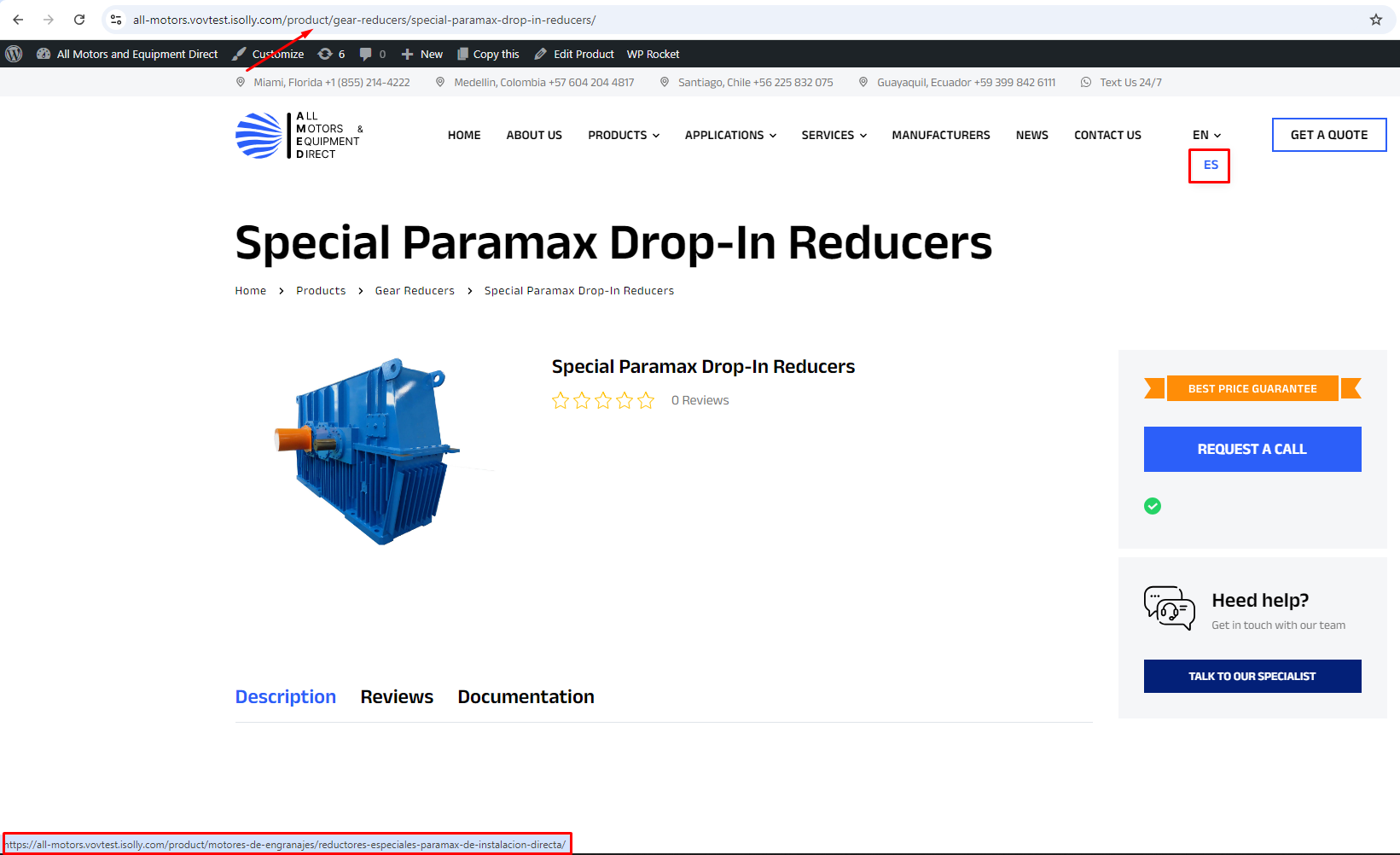Open the Customize admin bar item
The height and width of the screenshot is (855, 1400).
(268, 54)
